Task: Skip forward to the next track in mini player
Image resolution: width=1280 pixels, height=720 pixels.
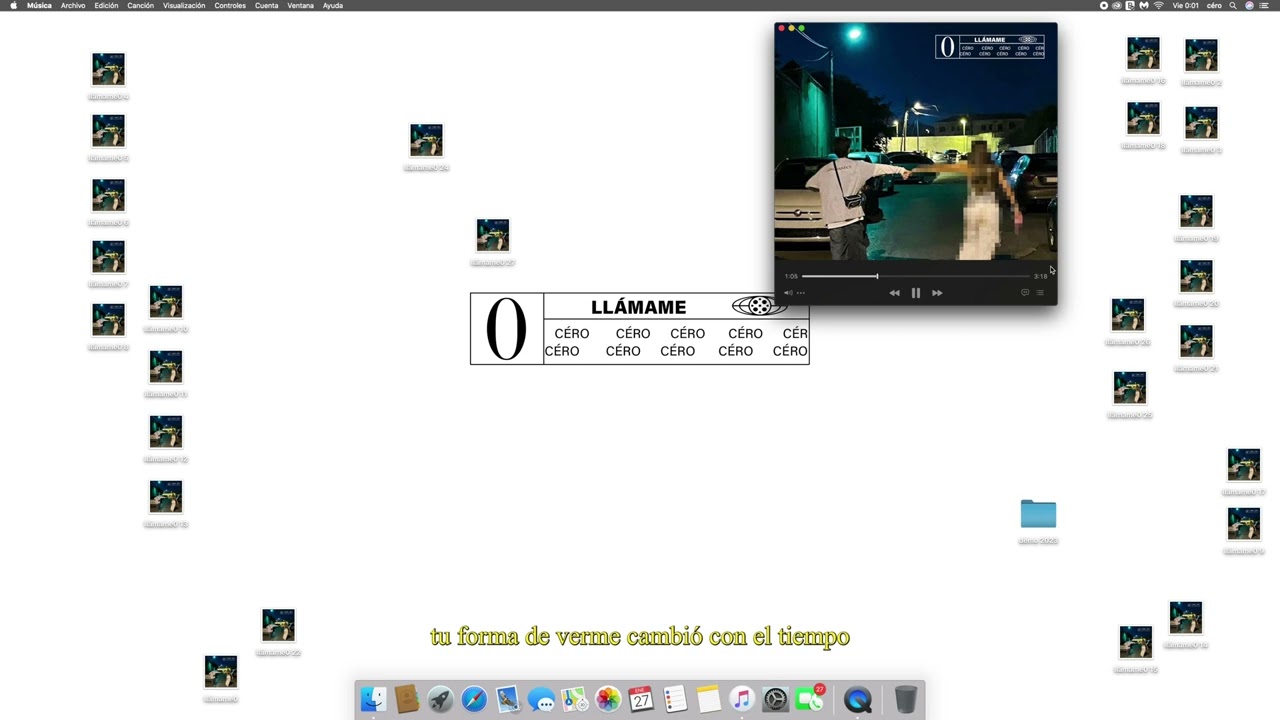Action: tap(937, 293)
